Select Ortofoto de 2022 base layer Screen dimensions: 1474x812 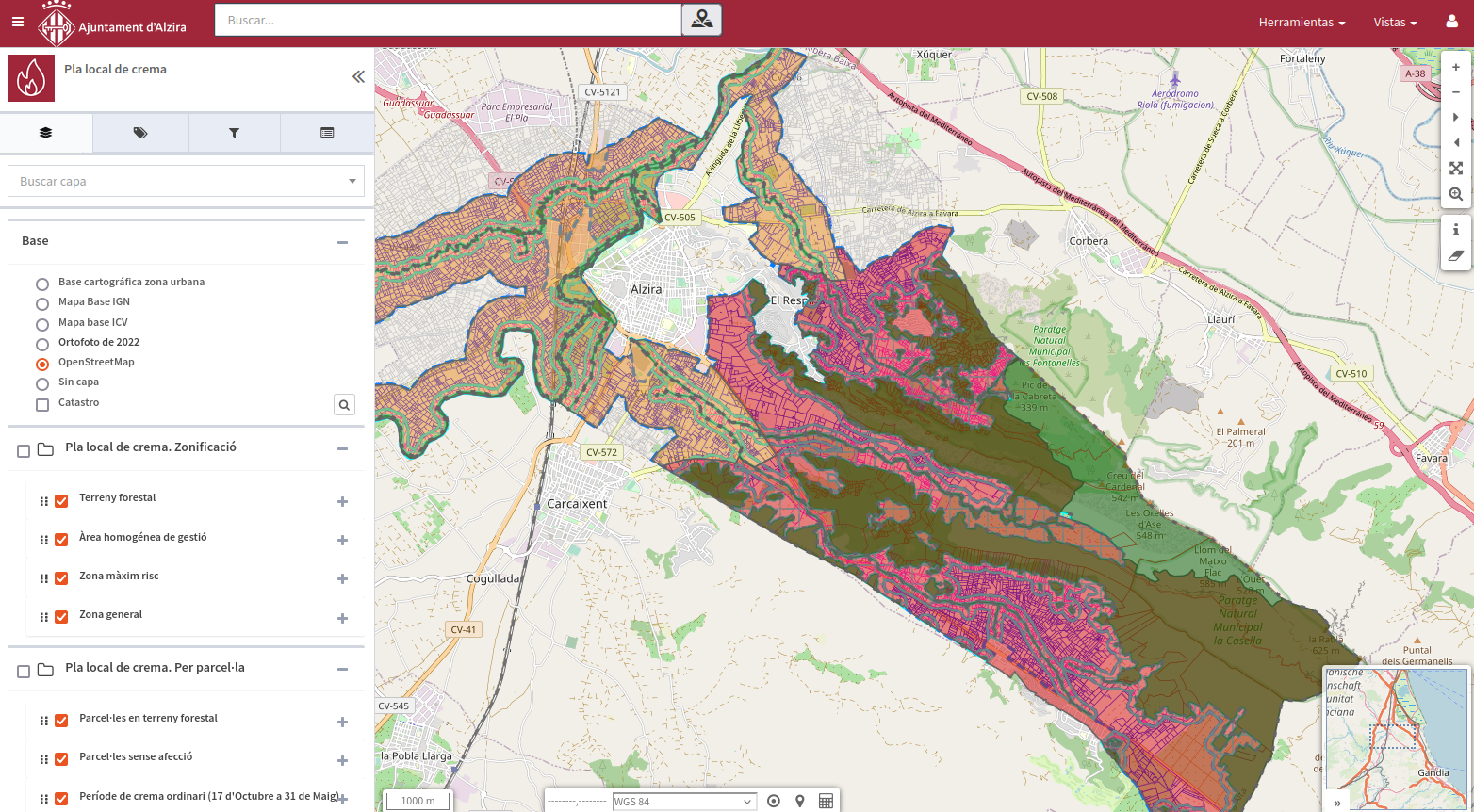point(42,344)
